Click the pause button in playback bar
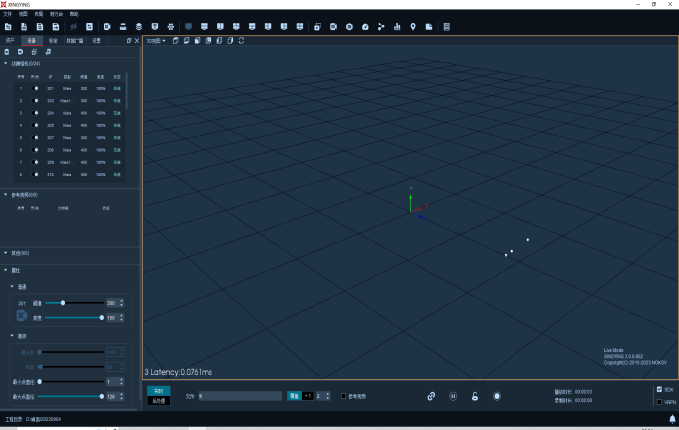 (x=453, y=396)
